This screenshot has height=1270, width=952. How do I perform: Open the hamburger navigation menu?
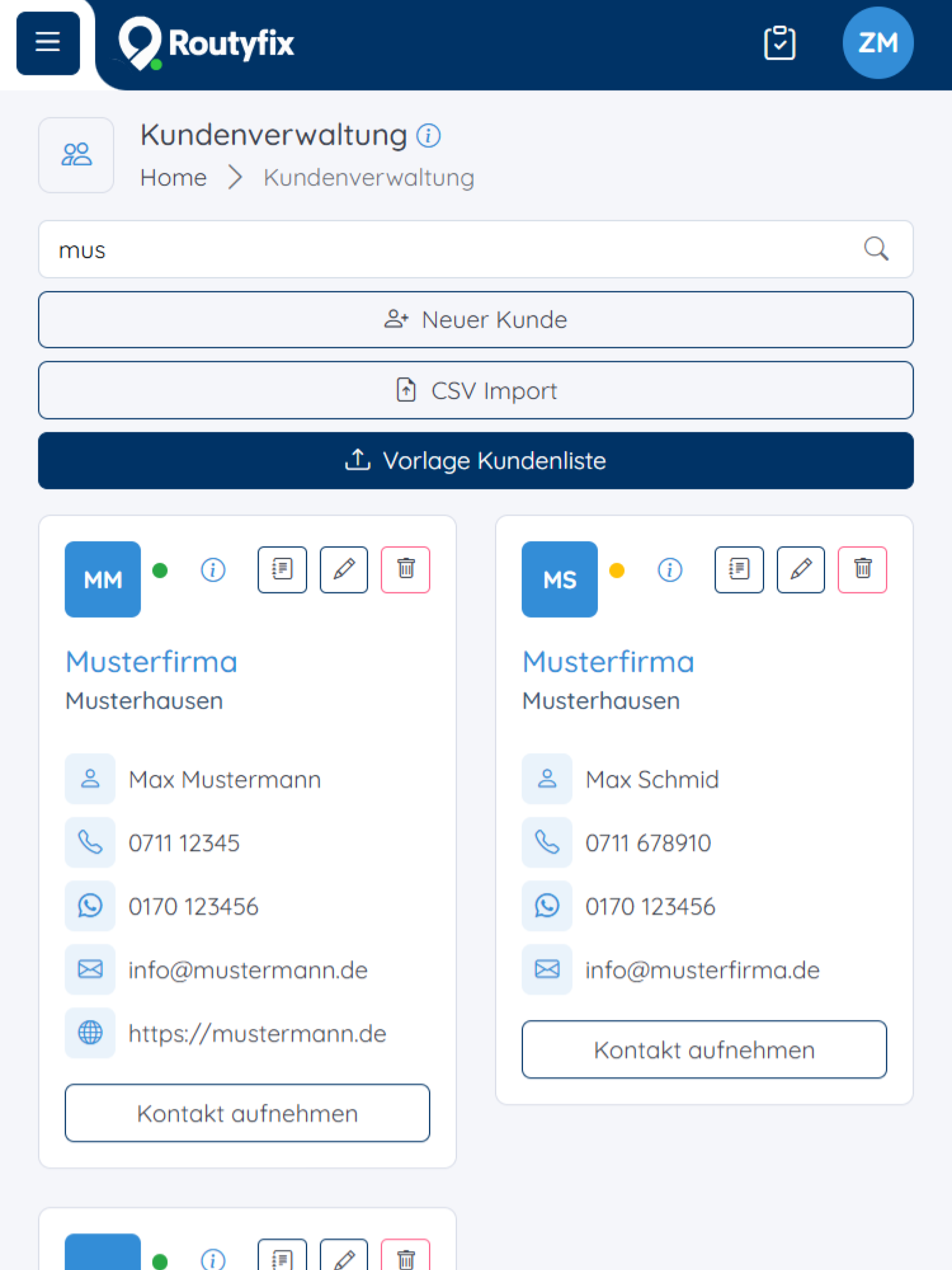48,43
